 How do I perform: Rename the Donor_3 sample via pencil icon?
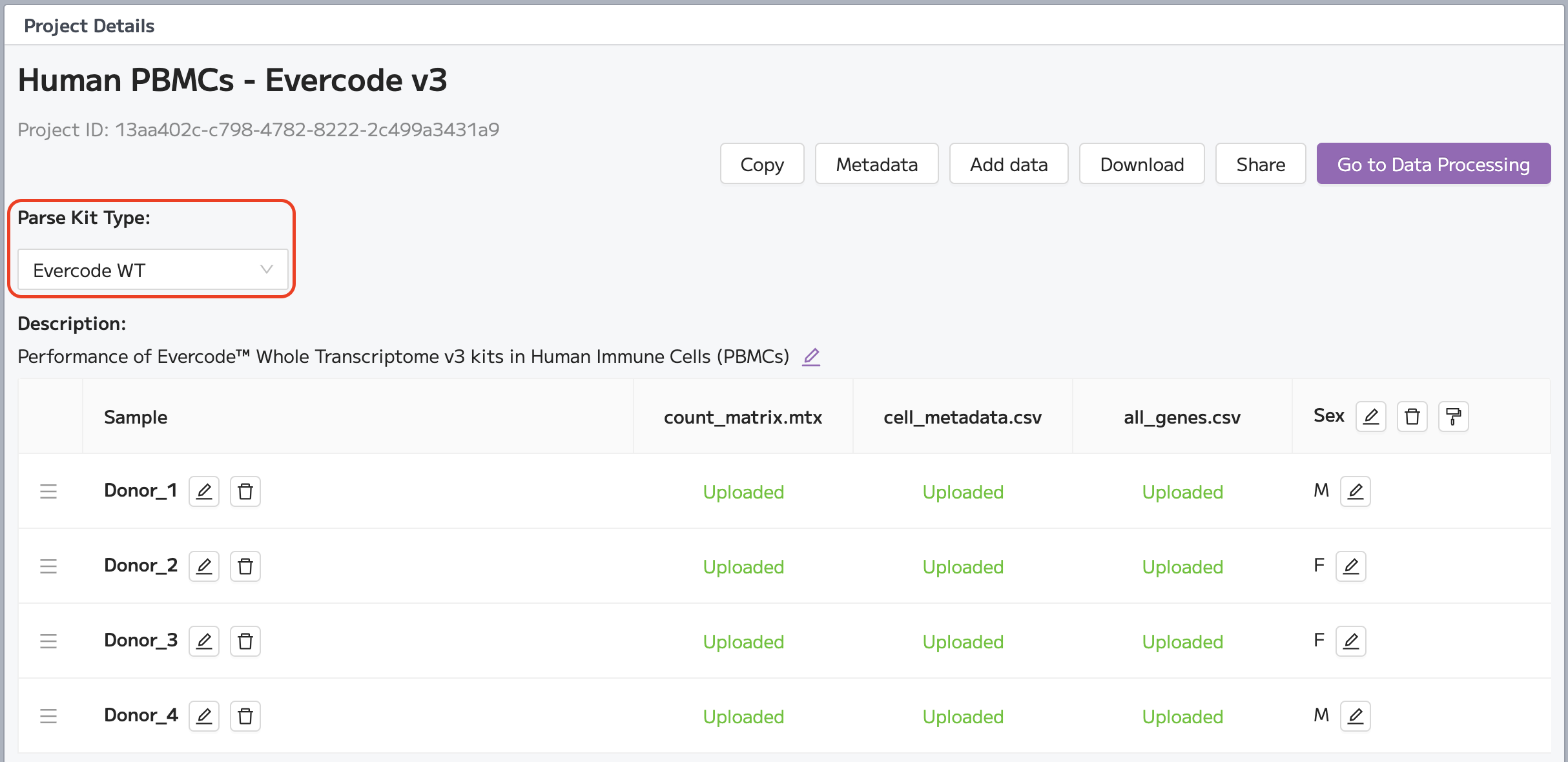coord(204,641)
